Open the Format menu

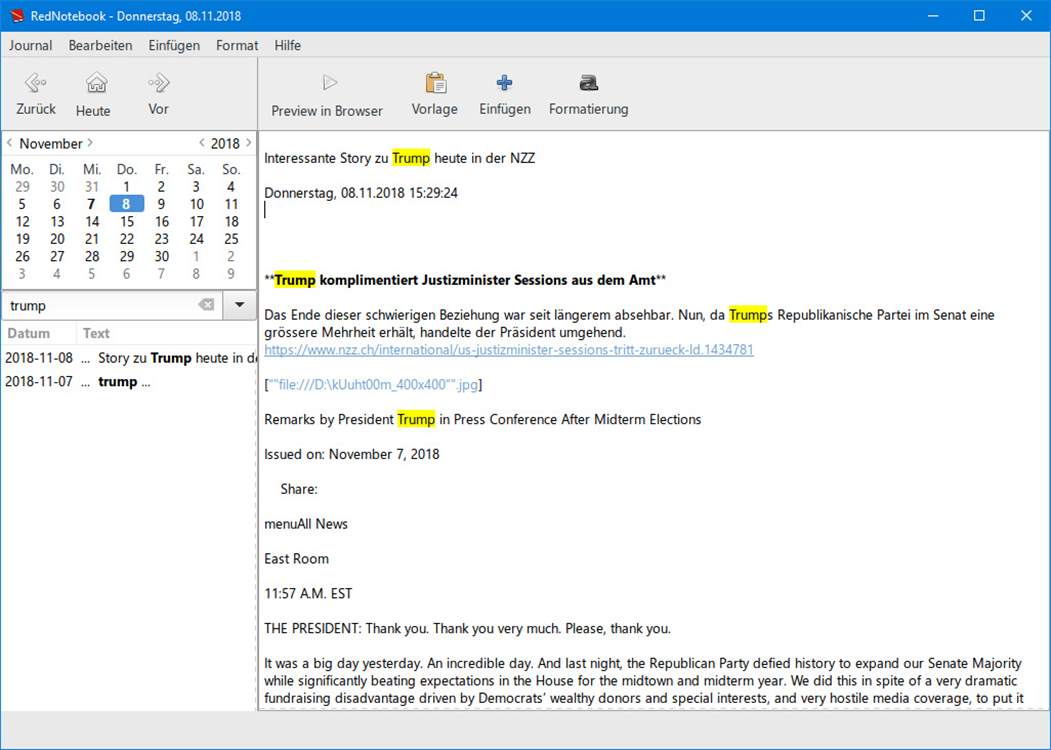(237, 46)
